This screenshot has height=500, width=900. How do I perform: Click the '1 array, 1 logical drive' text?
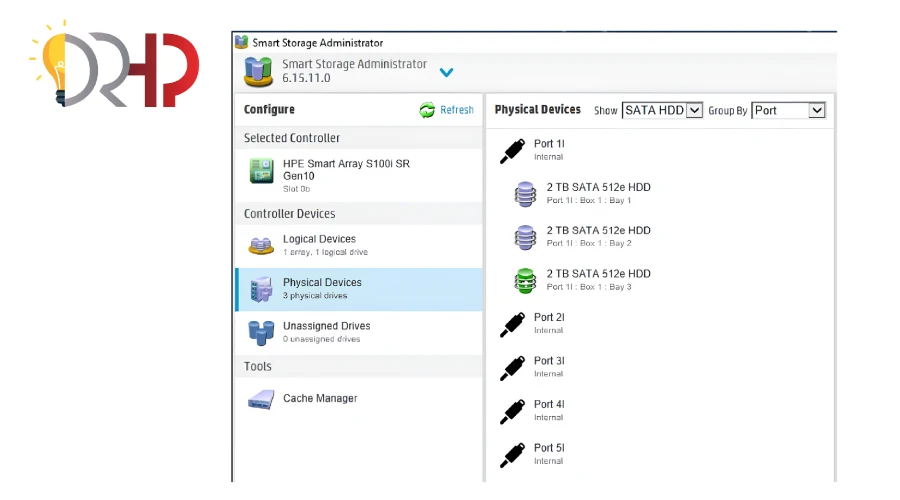(325, 252)
